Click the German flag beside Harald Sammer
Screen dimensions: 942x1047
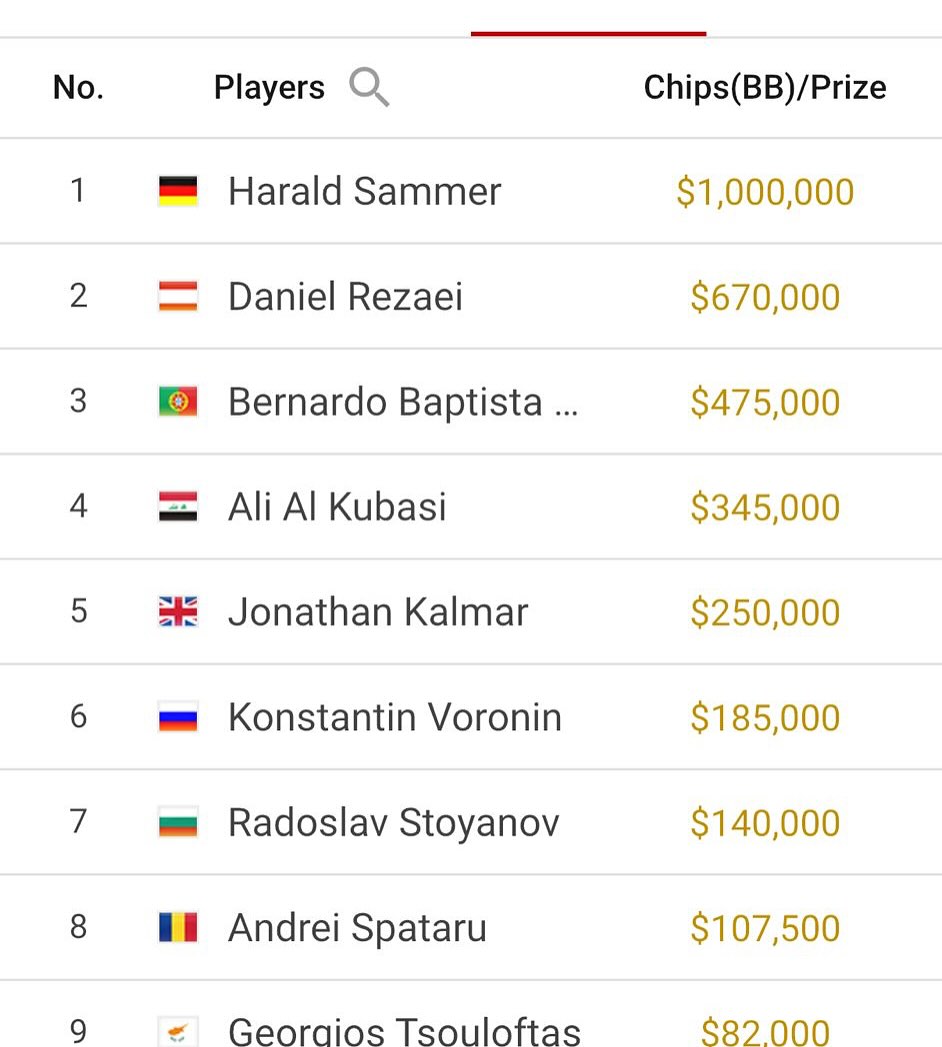178,191
